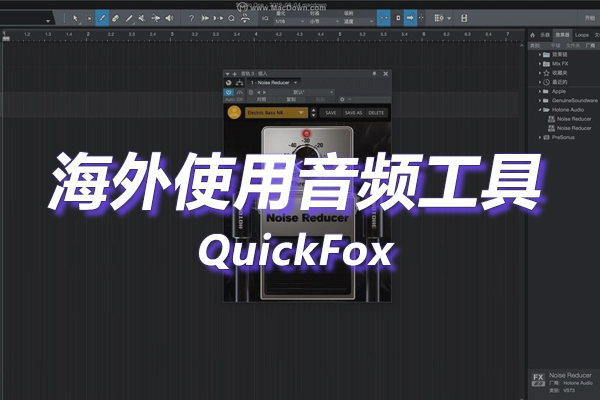The height and width of the screenshot is (400, 600).
Task: Open plugin gear settings icon
Action: (x=342, y=100)
